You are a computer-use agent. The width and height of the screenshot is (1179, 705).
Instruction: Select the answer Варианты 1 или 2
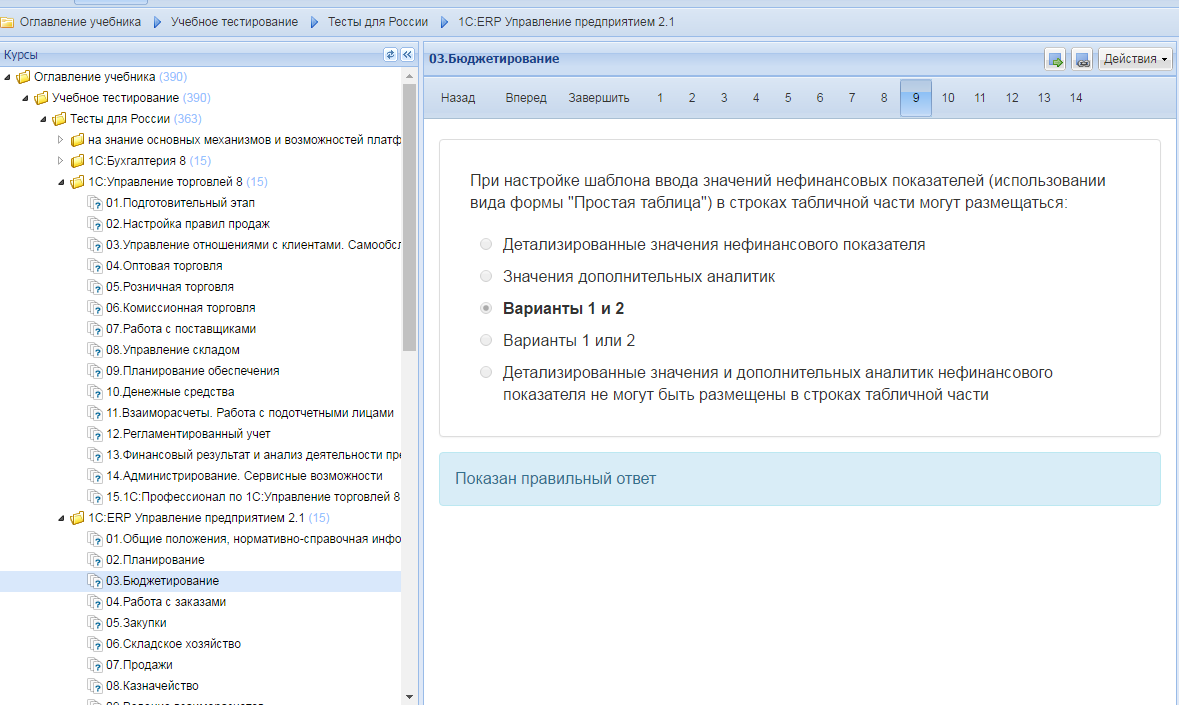coord(486,340)
